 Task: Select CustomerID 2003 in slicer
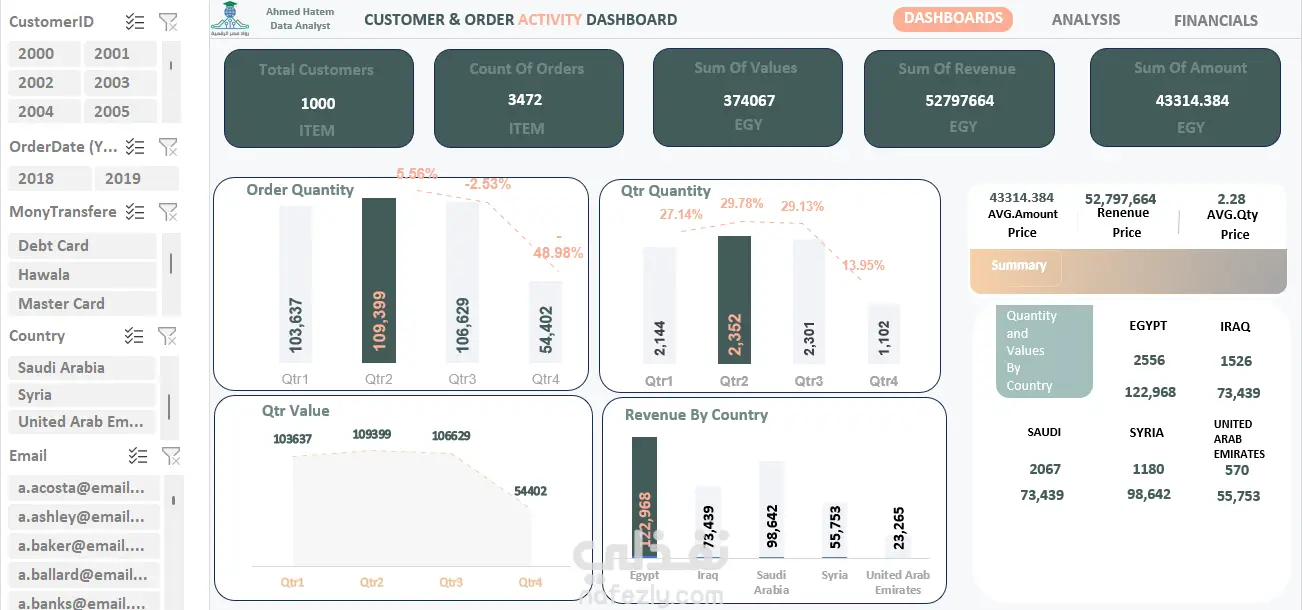121,83
